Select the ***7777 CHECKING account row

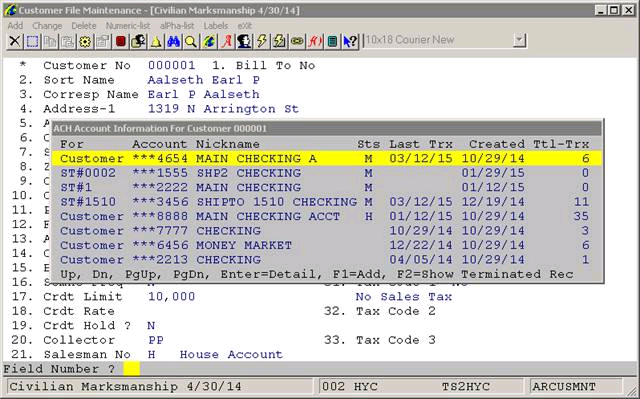click(x=327, y=231)
